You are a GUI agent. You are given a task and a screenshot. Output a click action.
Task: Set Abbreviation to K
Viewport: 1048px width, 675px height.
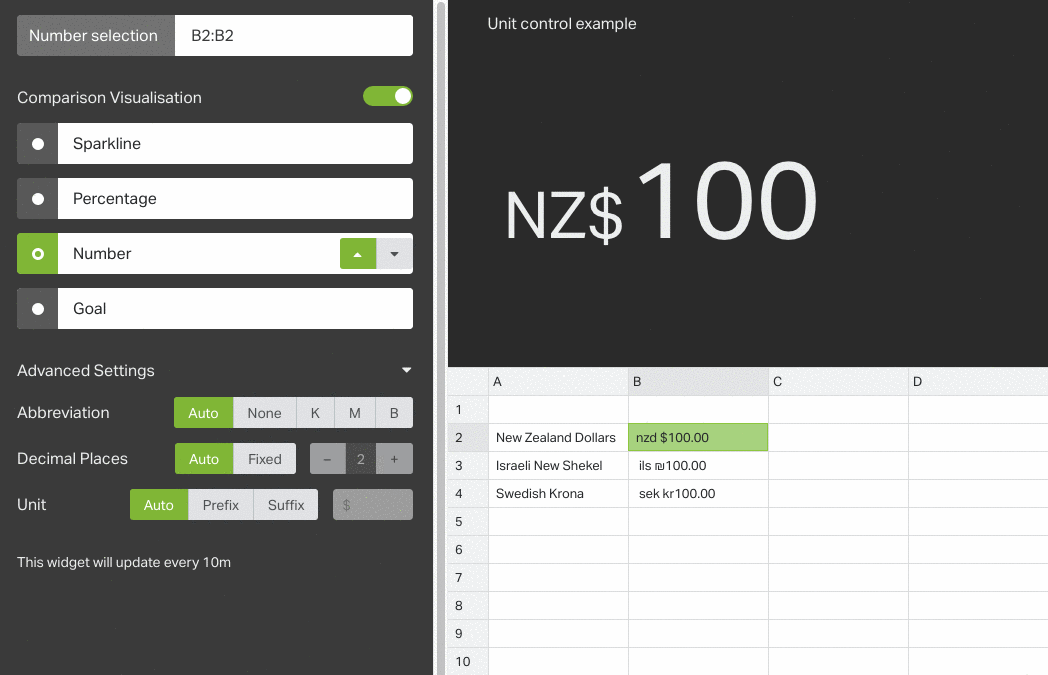click(x=315, y=413)
